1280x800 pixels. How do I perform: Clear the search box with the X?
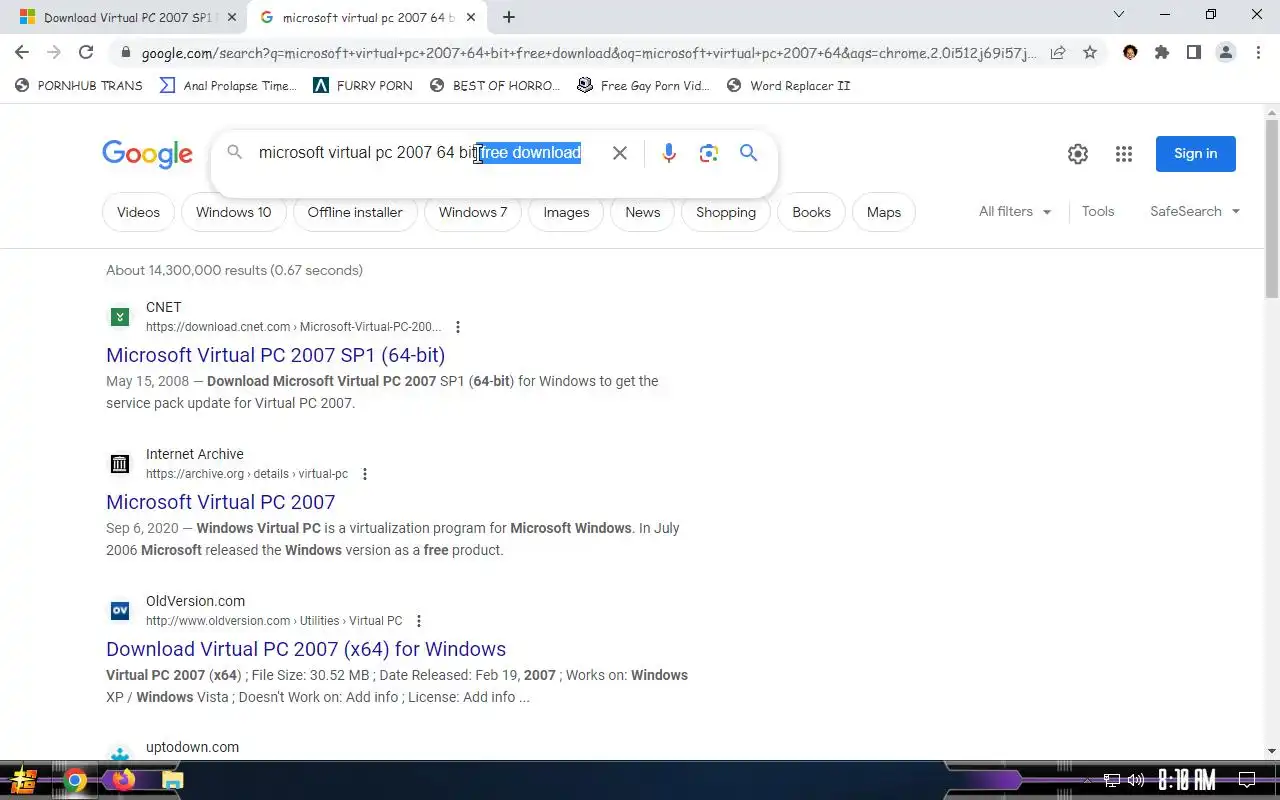click(x=620, y=153)
